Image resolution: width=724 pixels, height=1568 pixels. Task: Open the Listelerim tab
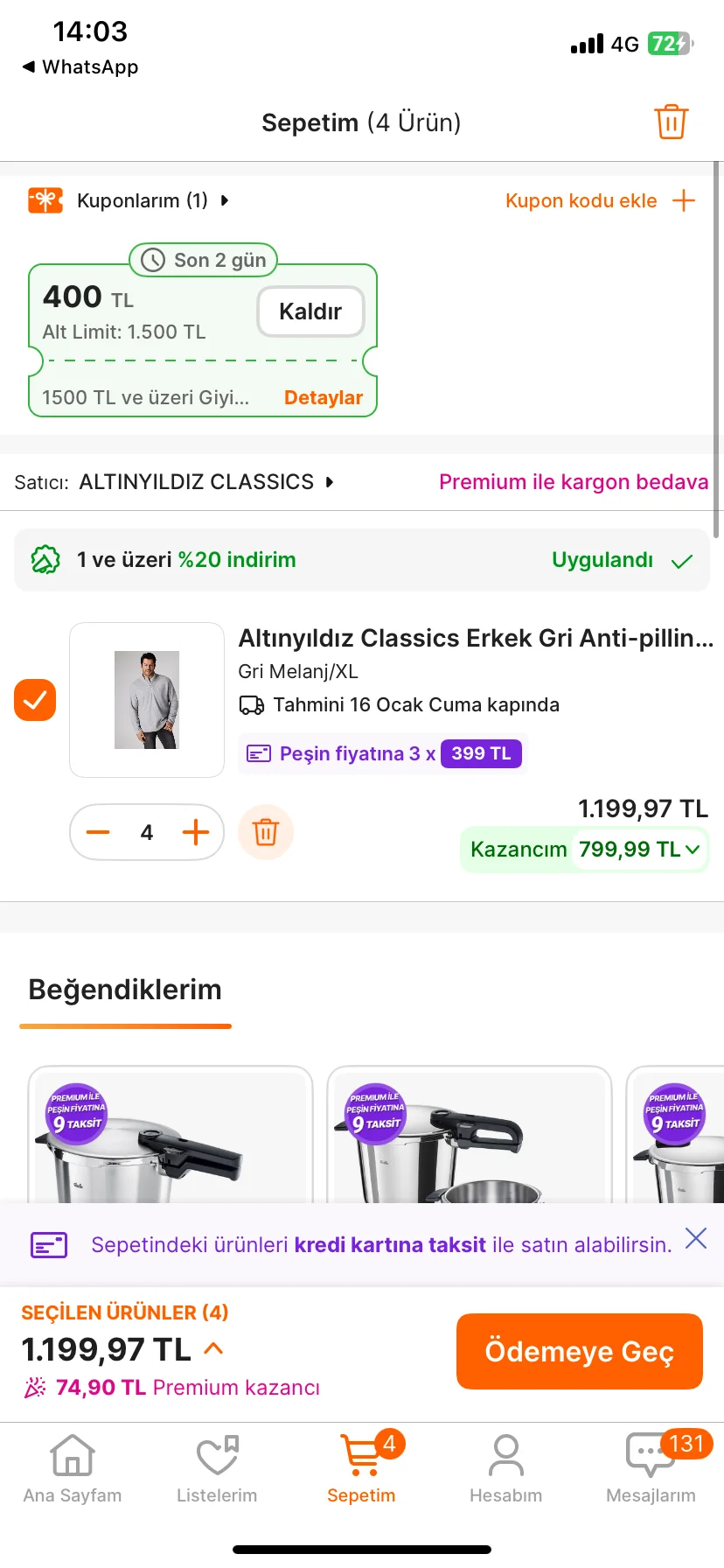217,1470
